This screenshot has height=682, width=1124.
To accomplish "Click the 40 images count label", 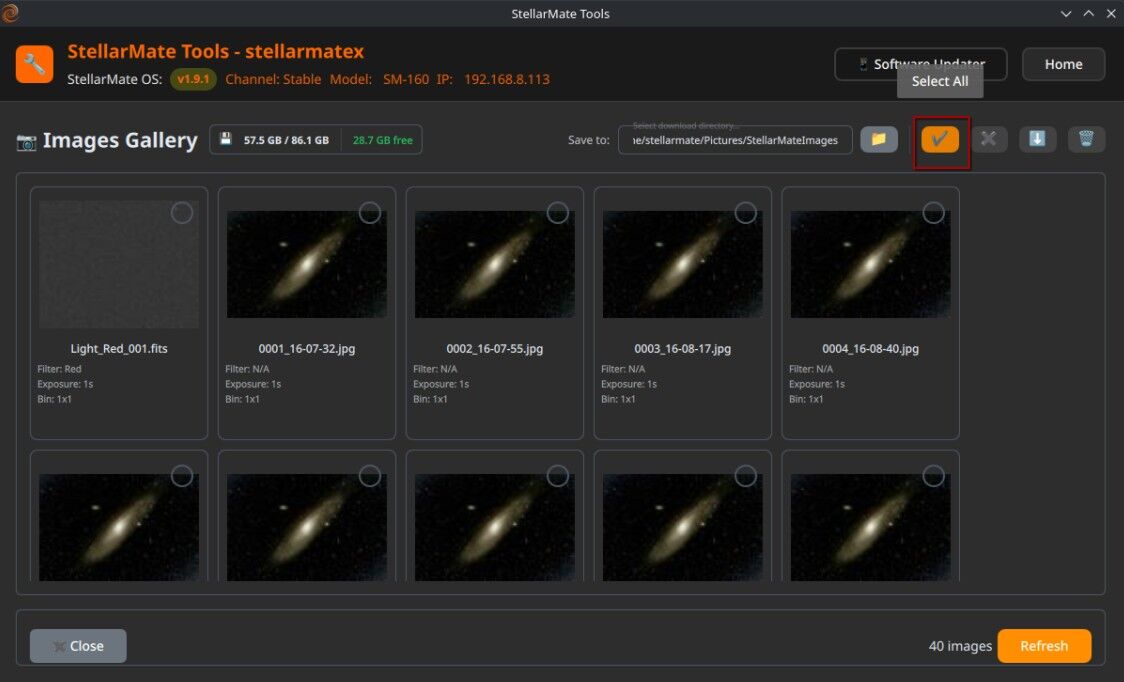I will [960, 646].
